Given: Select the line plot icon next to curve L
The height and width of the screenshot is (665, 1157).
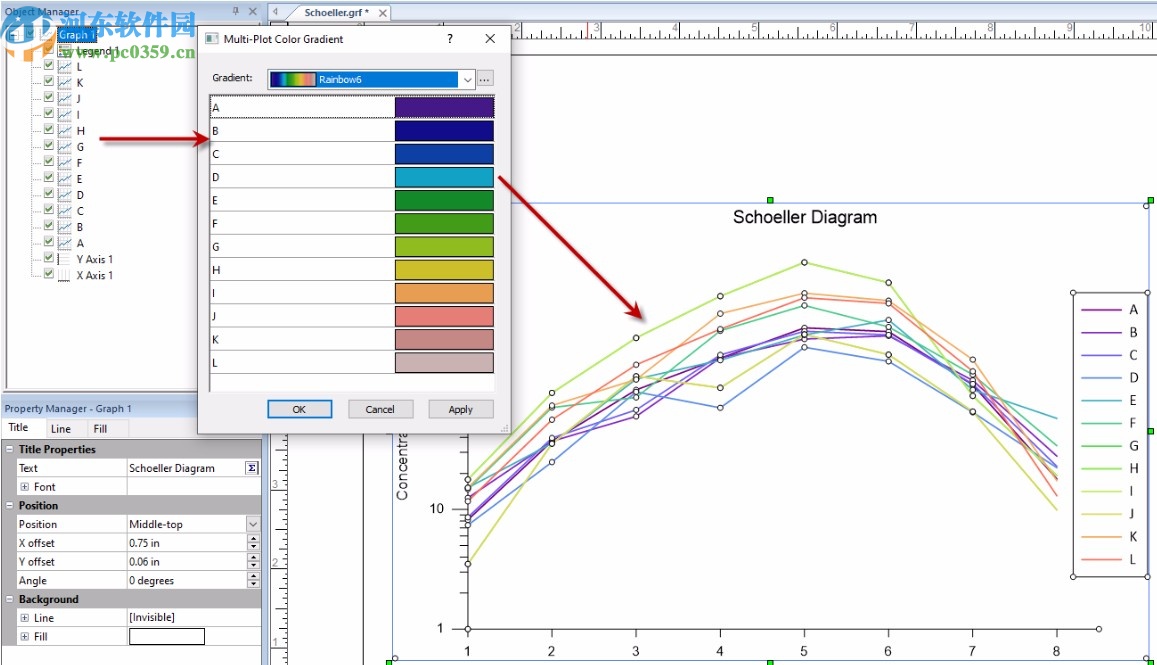Looking at the screenshot, I should (x=63, y=68).
